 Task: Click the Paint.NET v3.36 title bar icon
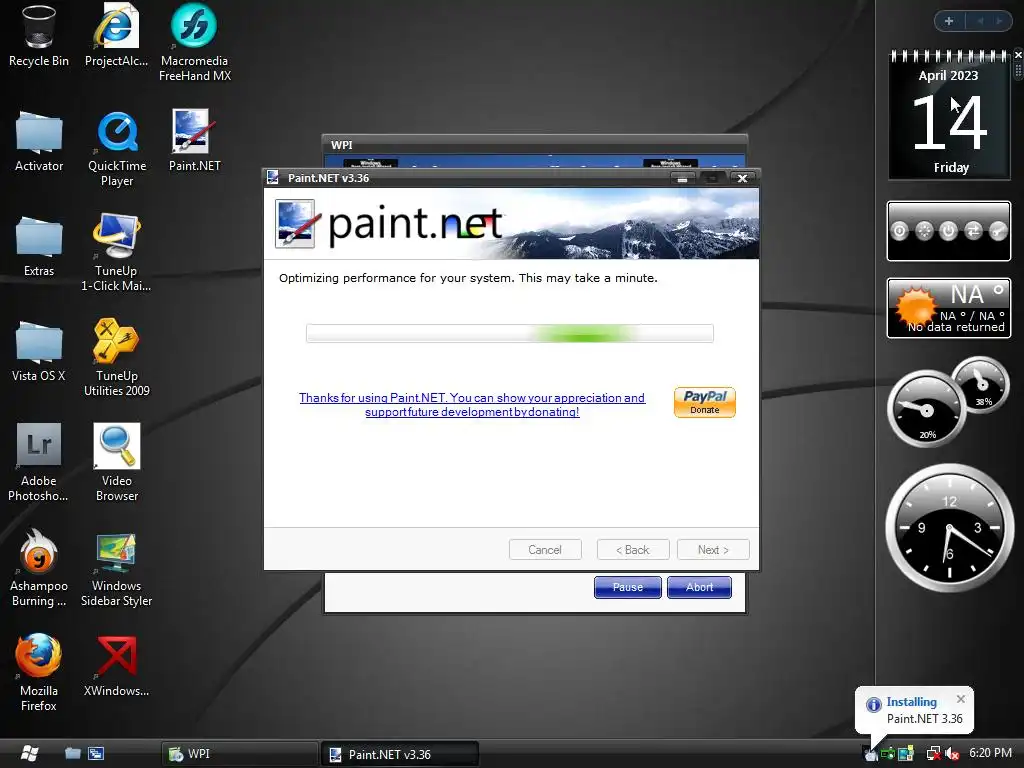(x=273, y=178)
